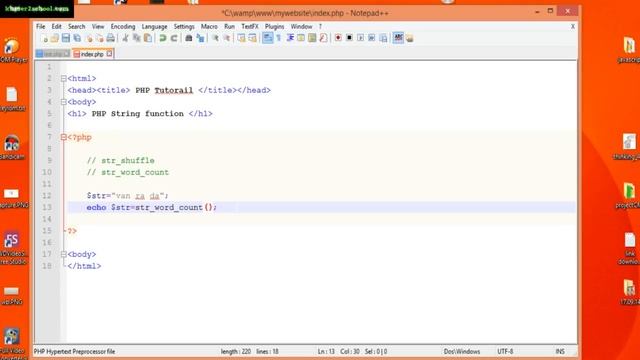Toggle spell check ABC icon
This screenshot has height=360, width=640.
tap(398, 38)
